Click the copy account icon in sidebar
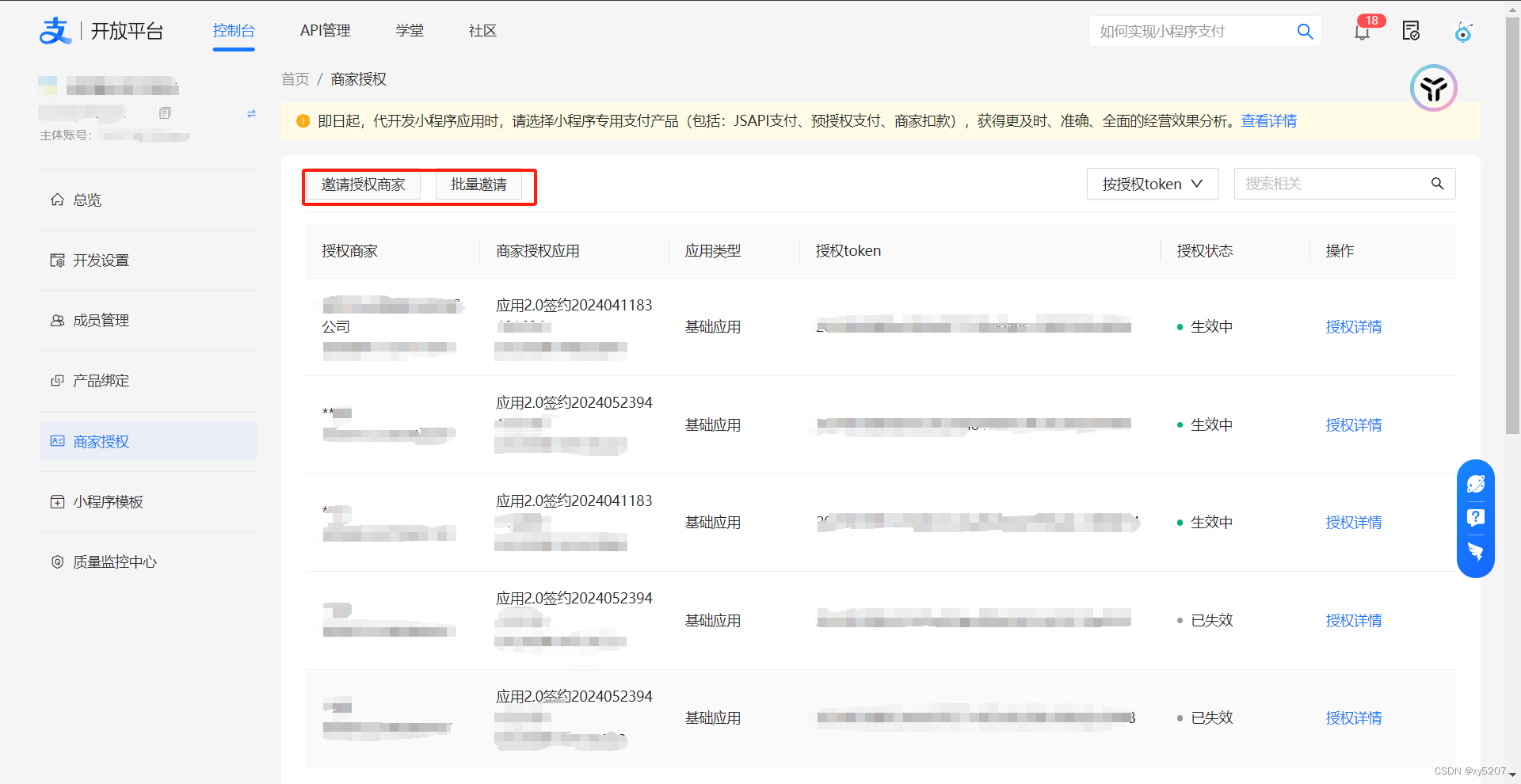 click(x=165, y=113)
